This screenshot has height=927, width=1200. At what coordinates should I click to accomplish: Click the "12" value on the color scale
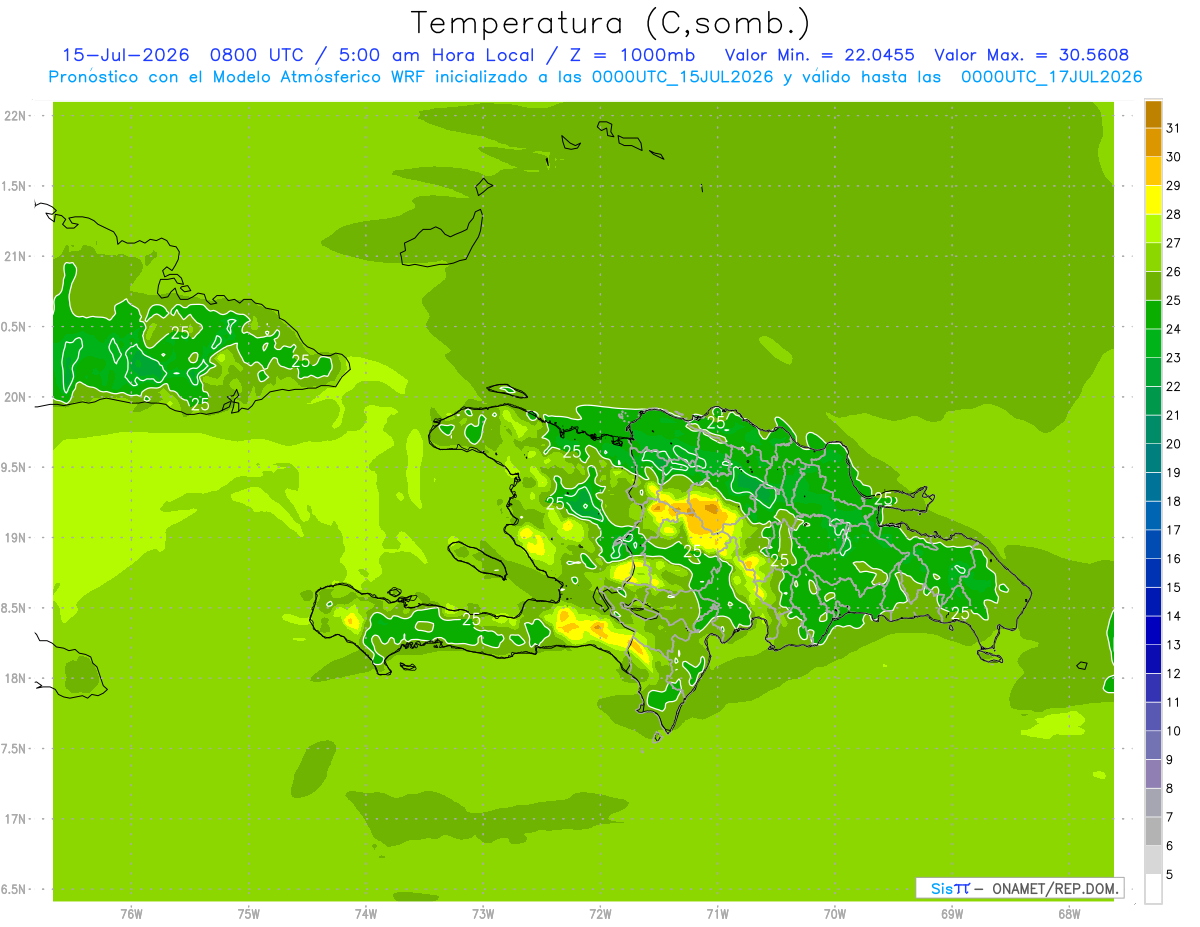pos(1174,674)
